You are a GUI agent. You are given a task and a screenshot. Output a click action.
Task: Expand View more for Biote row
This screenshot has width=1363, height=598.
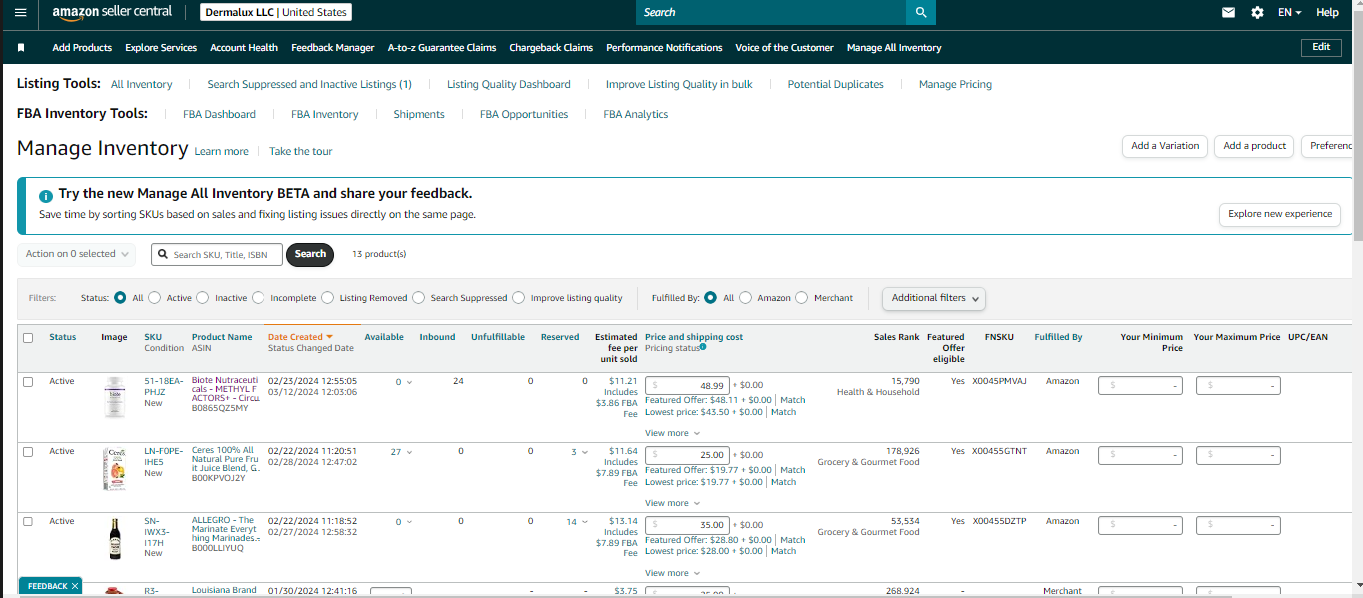point(672,433)
